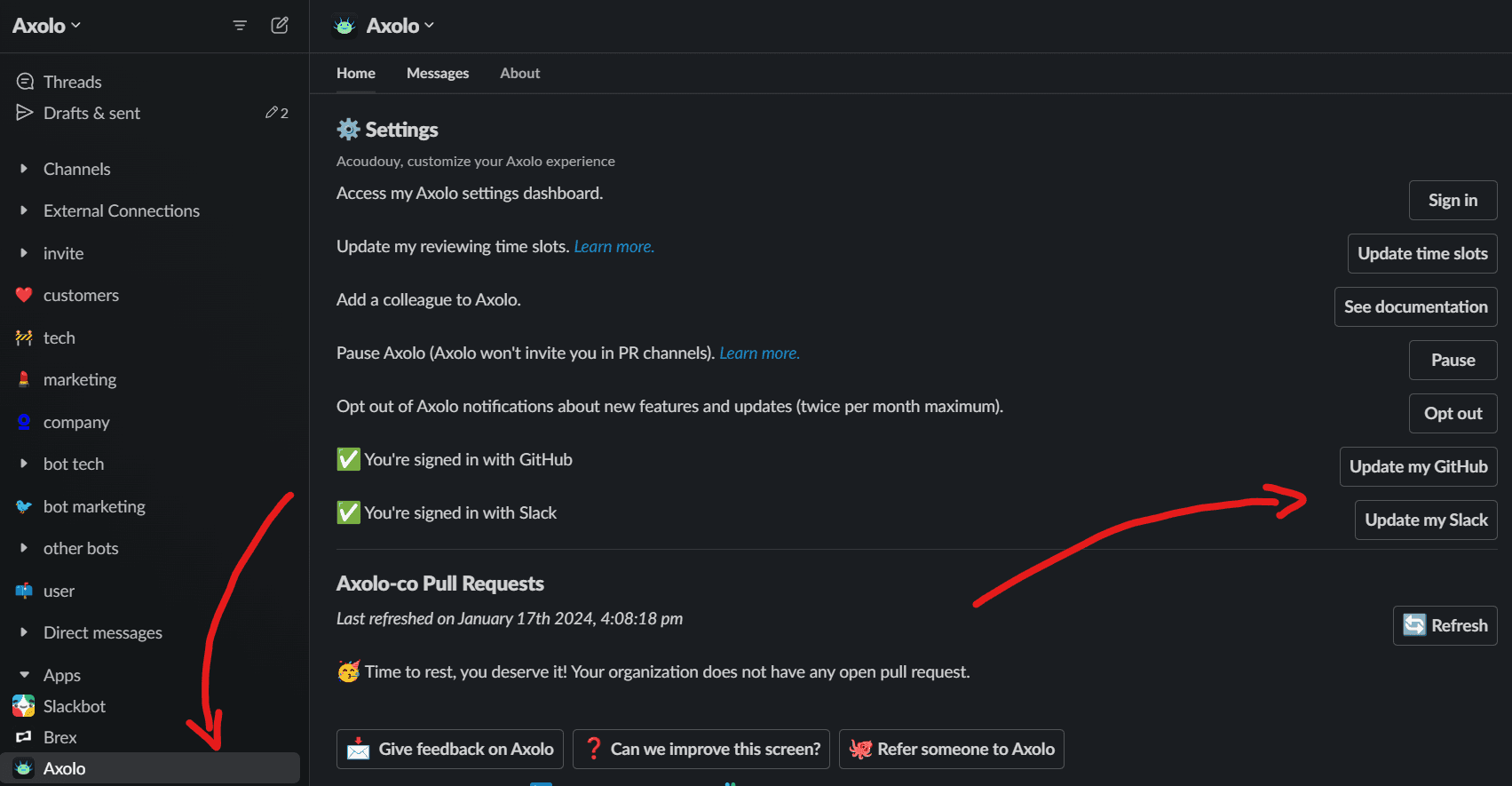
Task: Open Threads in the sidebar
Action: tap(72, 82)
